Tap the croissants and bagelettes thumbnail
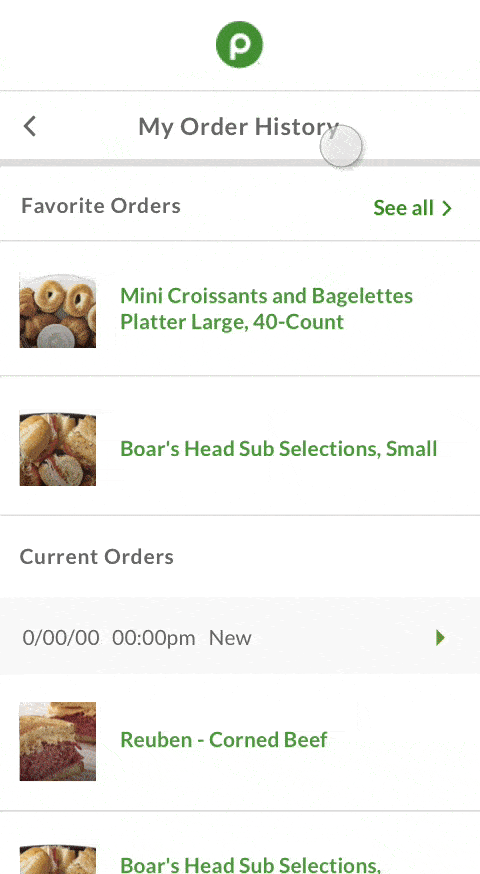The width and height of the screenshot is (480, 874). 58,310
